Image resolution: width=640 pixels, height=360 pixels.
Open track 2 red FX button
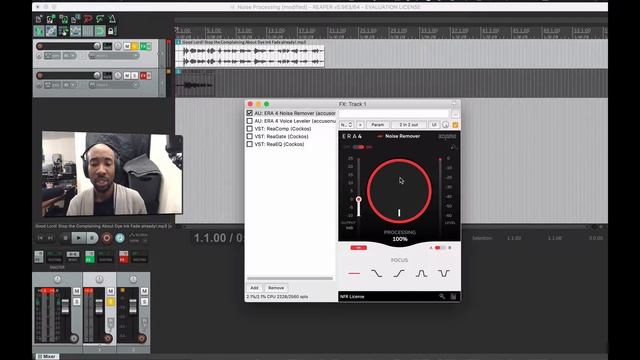coord(143,76)
